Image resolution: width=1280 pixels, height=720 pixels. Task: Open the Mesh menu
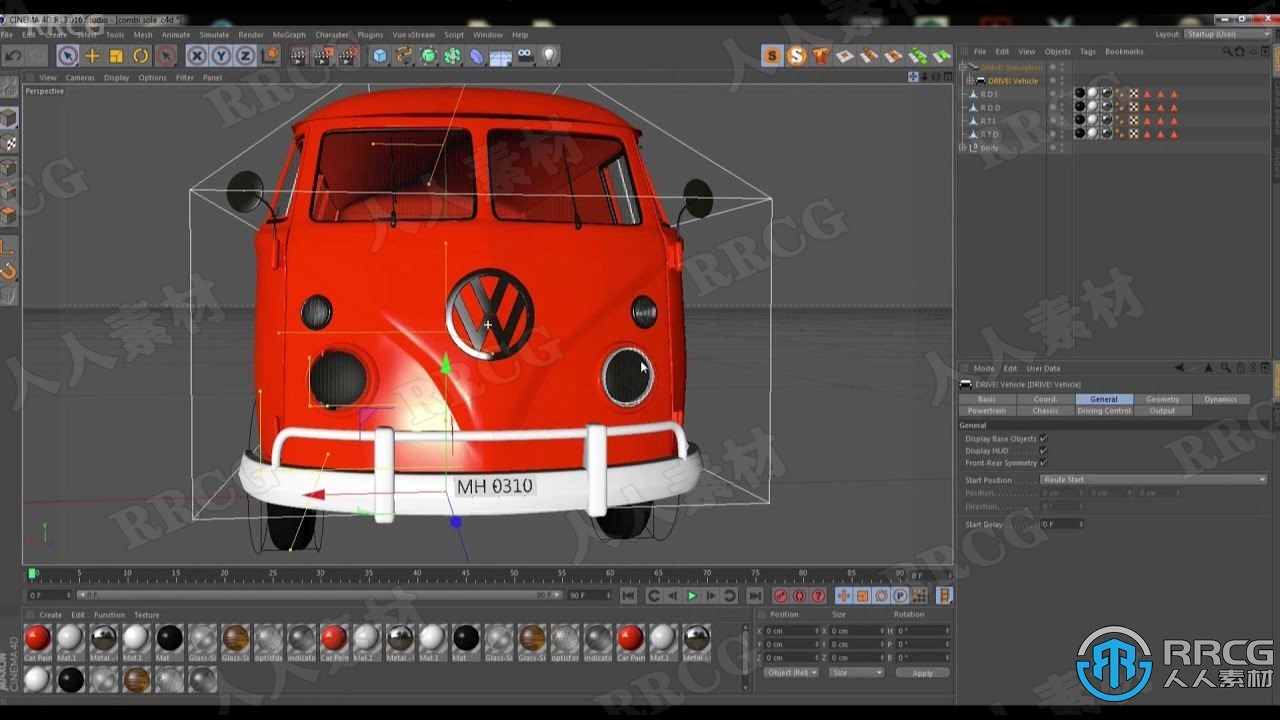point(143,35)
